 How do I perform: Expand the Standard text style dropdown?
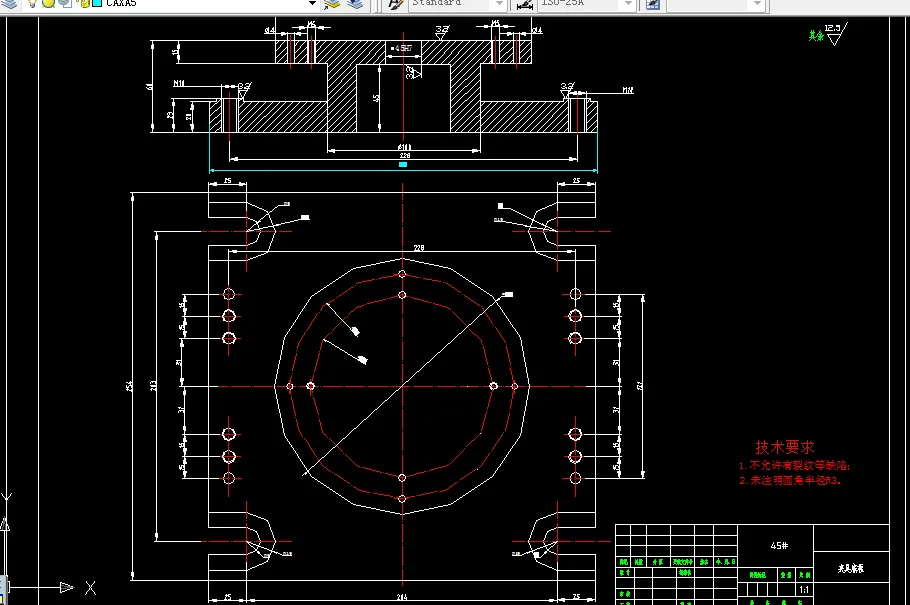click(499, 4)
